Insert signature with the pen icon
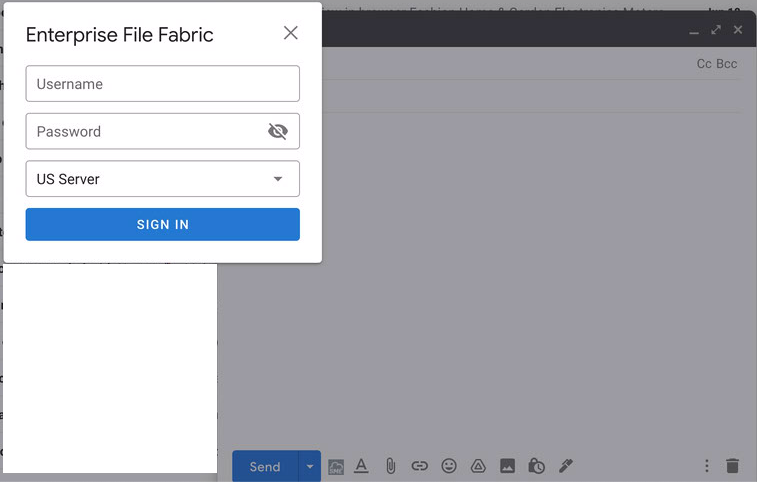This screenshot has height=482, width=757. click(x=566, y=466)
